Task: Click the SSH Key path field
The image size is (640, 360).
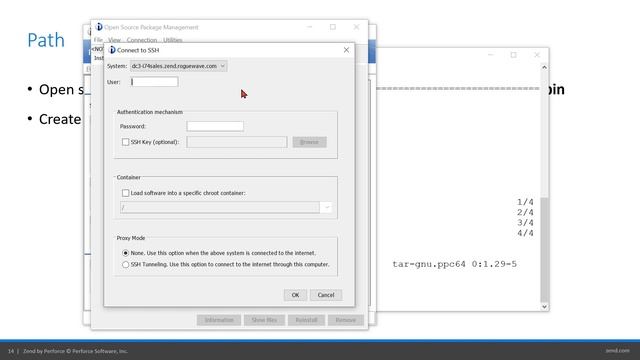Action: (237, 142)
